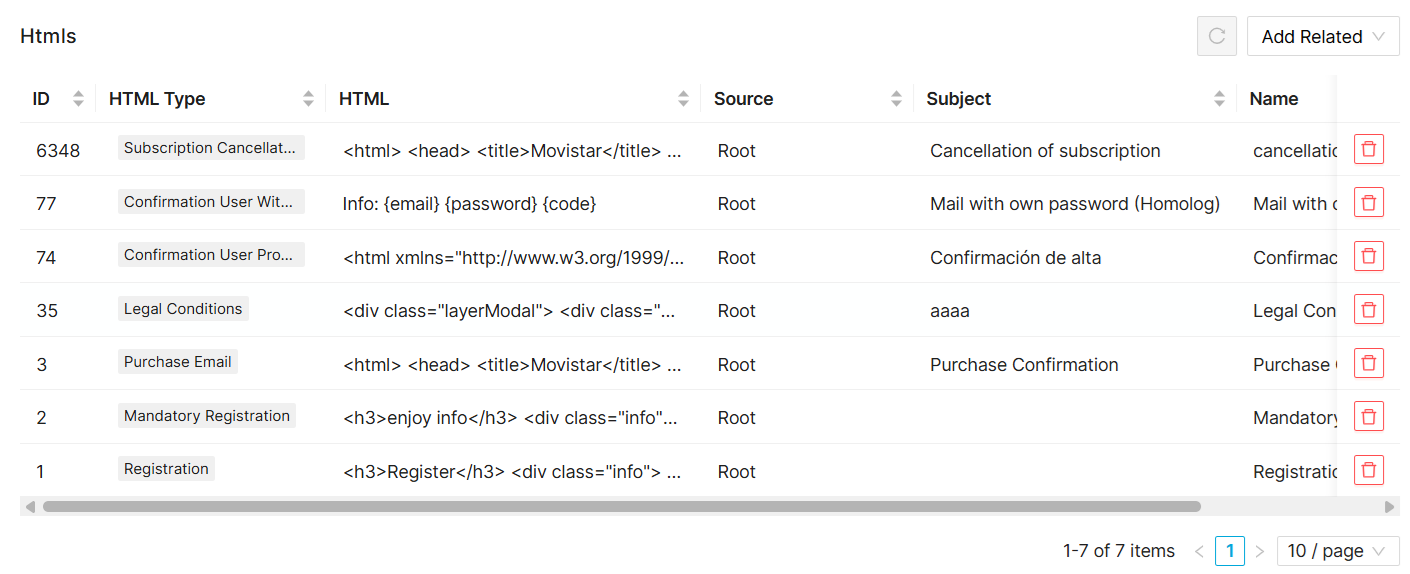Open the Add Related dropdown

click(1322, 36)
